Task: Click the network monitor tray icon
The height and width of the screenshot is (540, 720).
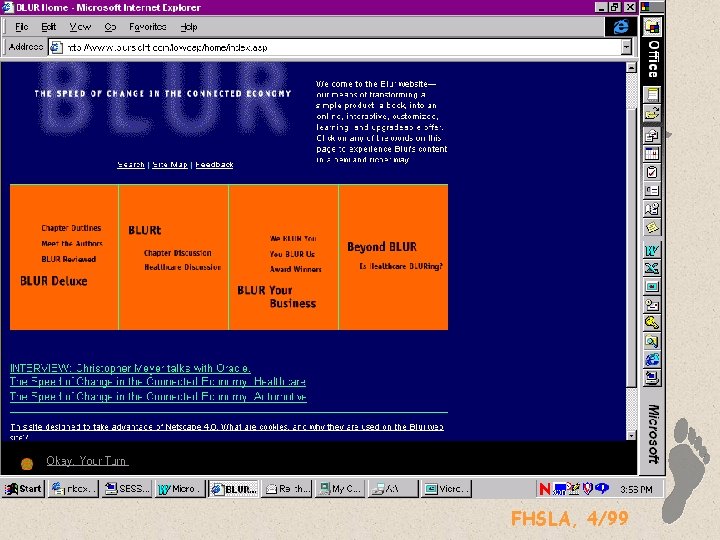Action: click(560, 489)
